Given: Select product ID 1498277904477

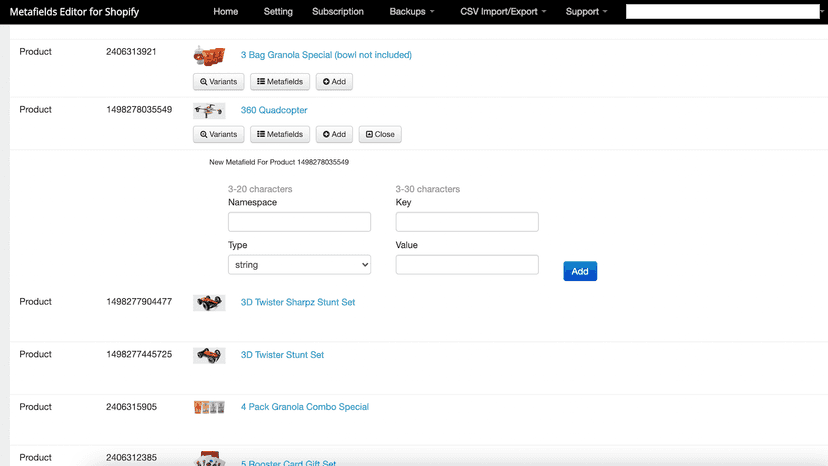Looking at the screenshot, I should 139,302.
